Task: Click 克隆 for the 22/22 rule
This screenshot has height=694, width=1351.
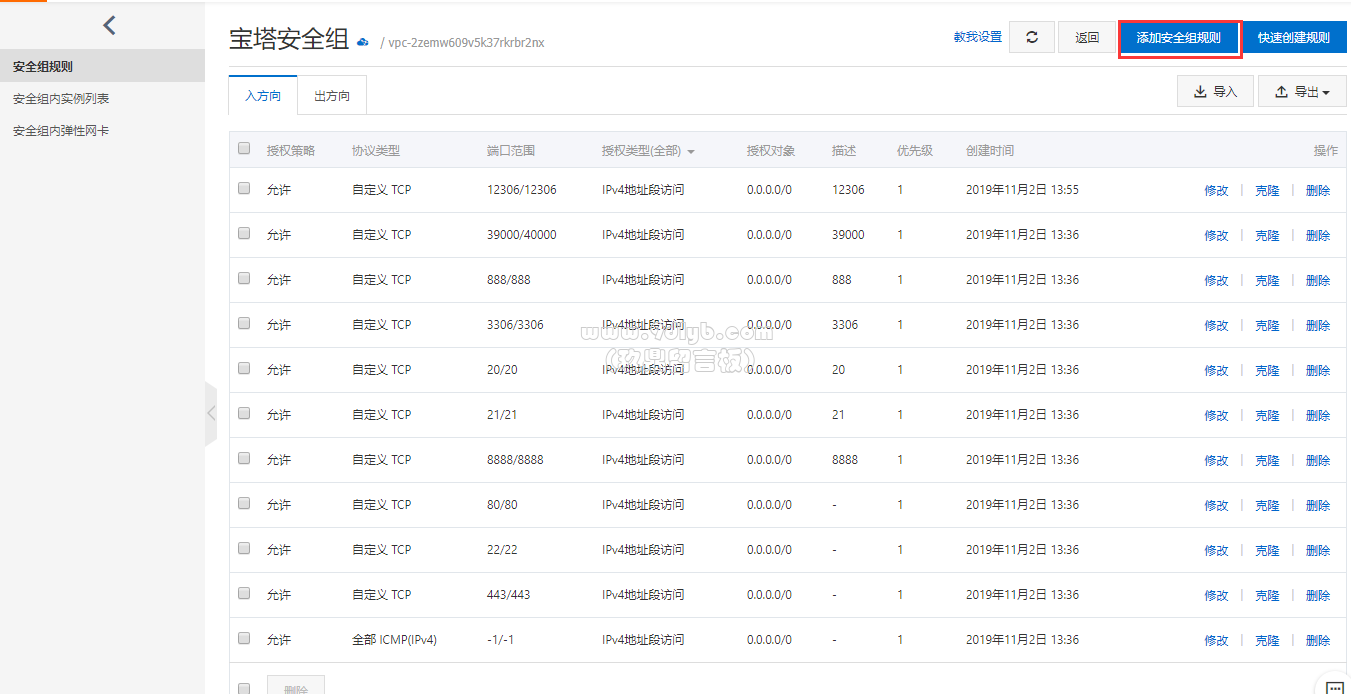Action: point(1267,550)
